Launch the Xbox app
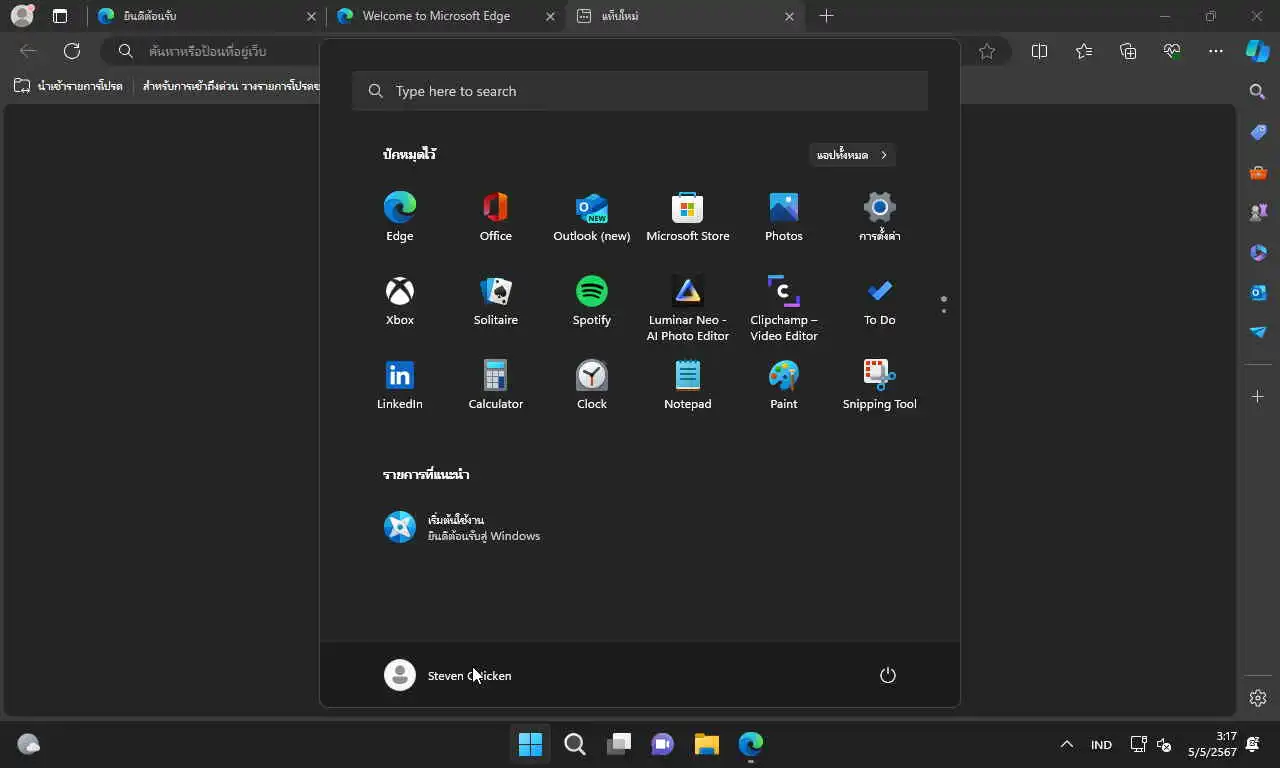 click(x=399, y=301)
